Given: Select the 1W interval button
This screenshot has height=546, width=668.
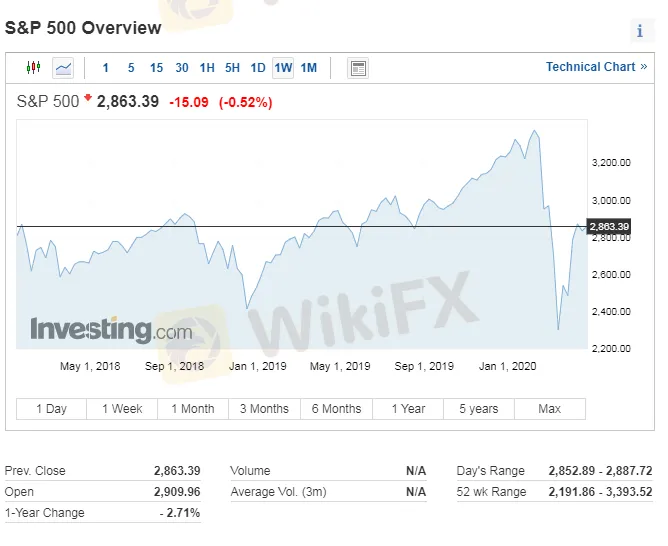Looking at the screenshot, I should click(283, 68).
